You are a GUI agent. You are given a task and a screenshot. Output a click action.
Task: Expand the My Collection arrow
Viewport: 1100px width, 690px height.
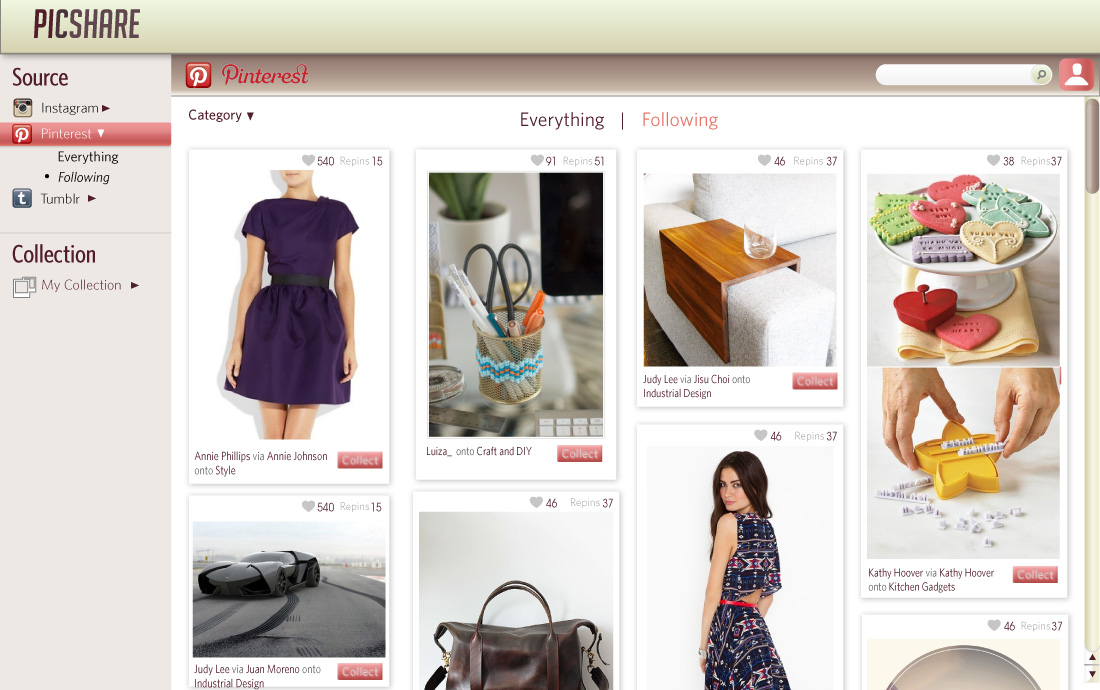click(135, 285)
